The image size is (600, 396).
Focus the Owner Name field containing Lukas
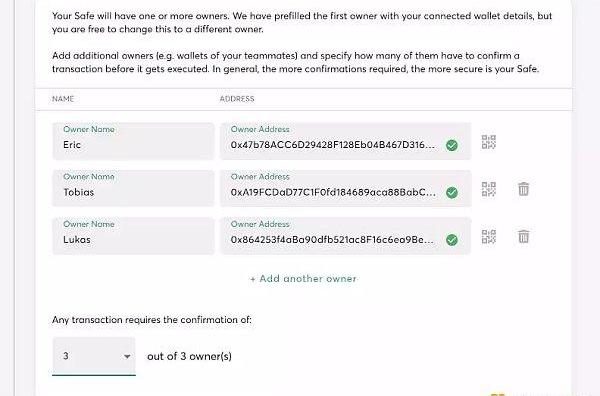coord(133,236)
